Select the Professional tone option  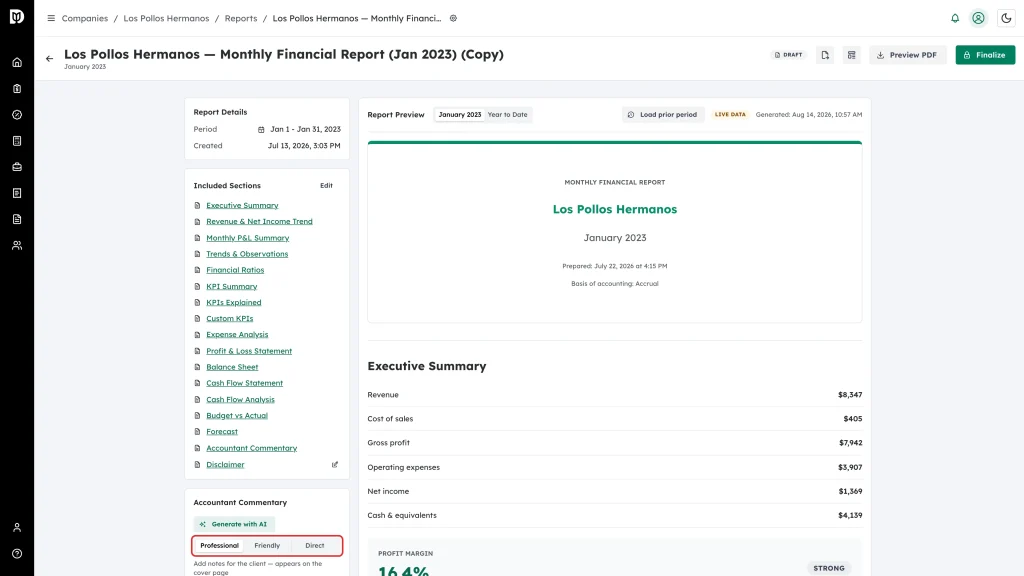pyautogui.click(x=219, y=545)
